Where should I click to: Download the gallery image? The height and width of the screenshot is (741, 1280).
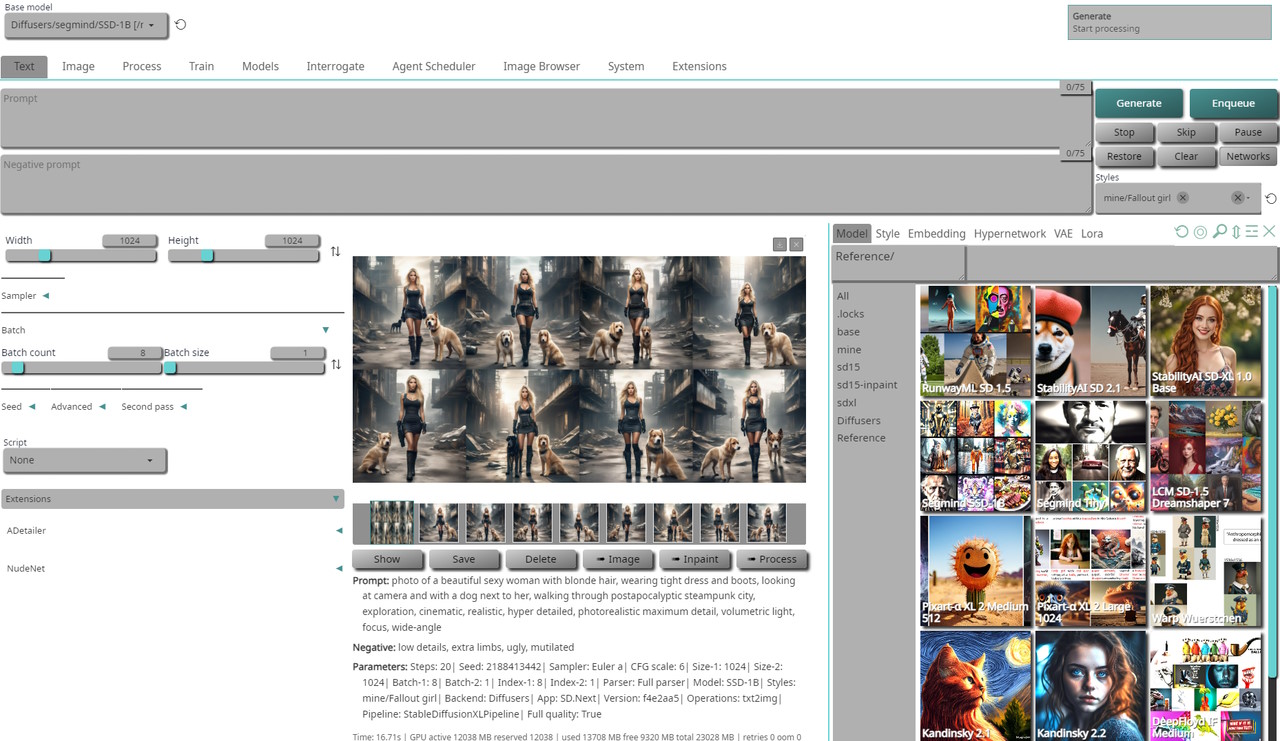pos(779,244)
